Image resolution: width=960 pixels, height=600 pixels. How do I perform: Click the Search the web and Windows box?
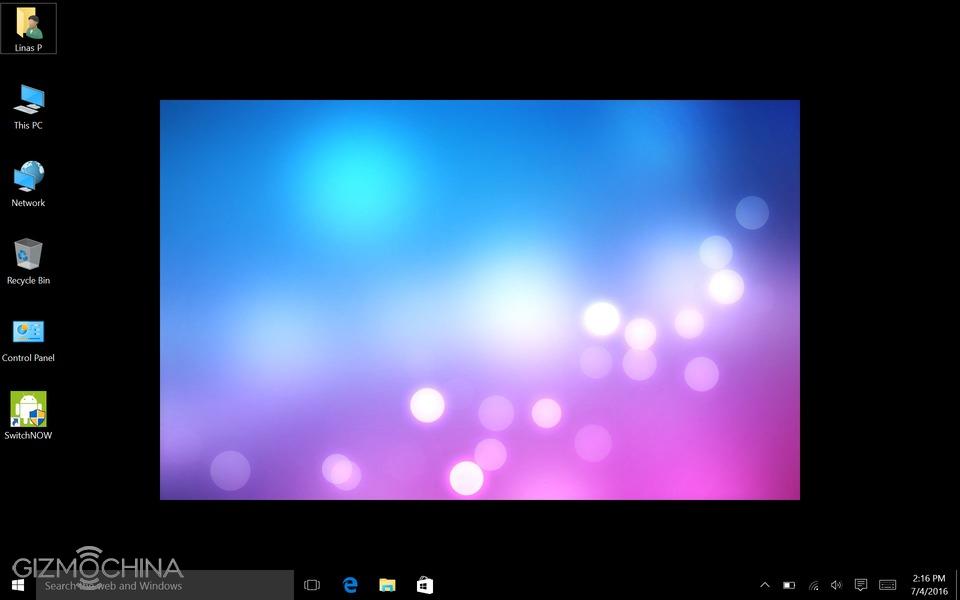(x=165, y=585)
